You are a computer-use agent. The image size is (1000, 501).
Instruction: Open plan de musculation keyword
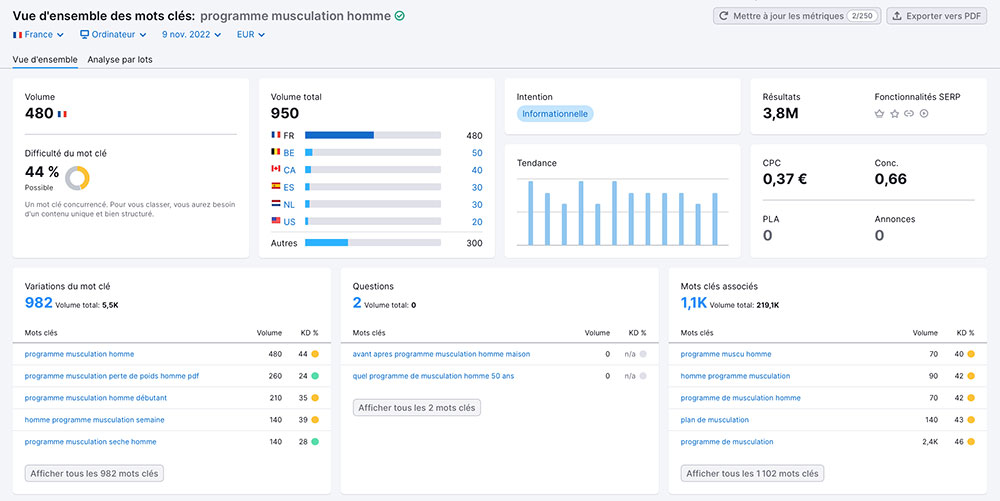tap(715, 420)
